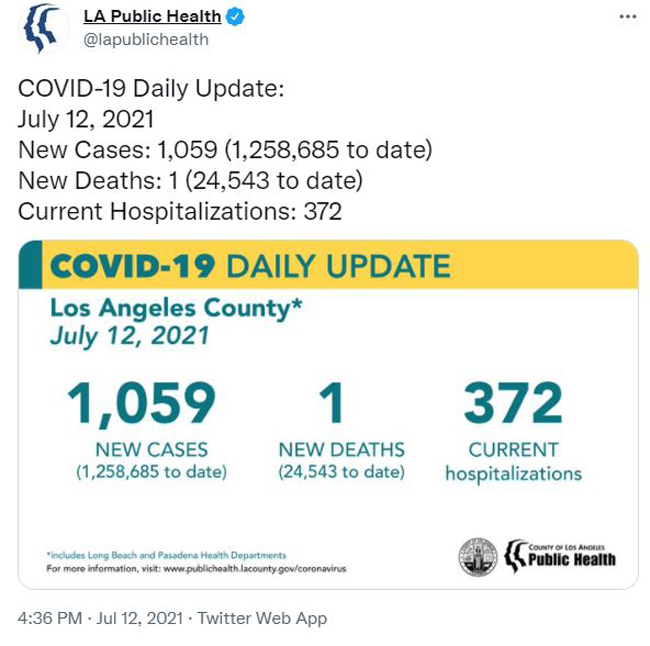
Task: Click the Jul 12, 2021 date link
Action: click(x=139, y=618)
